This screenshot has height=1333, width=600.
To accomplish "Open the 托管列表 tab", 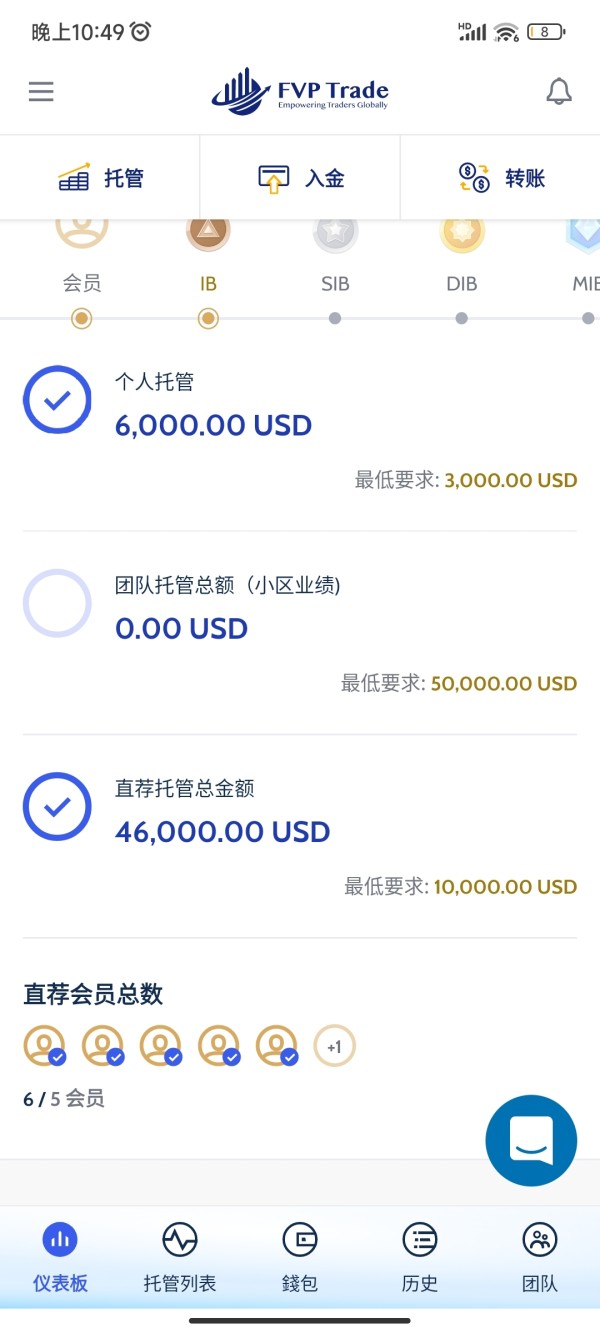I will click(x=180, y=1257).
